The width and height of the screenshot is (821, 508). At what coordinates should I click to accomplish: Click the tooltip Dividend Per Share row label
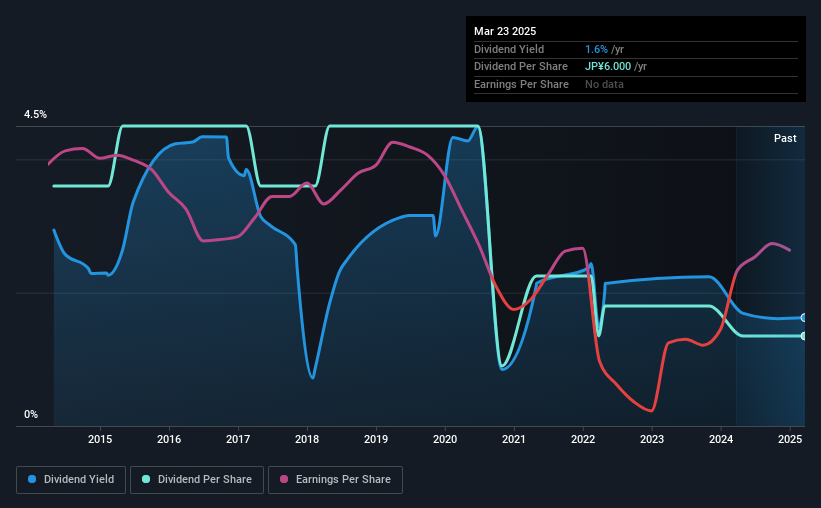(x=520, y=67)
